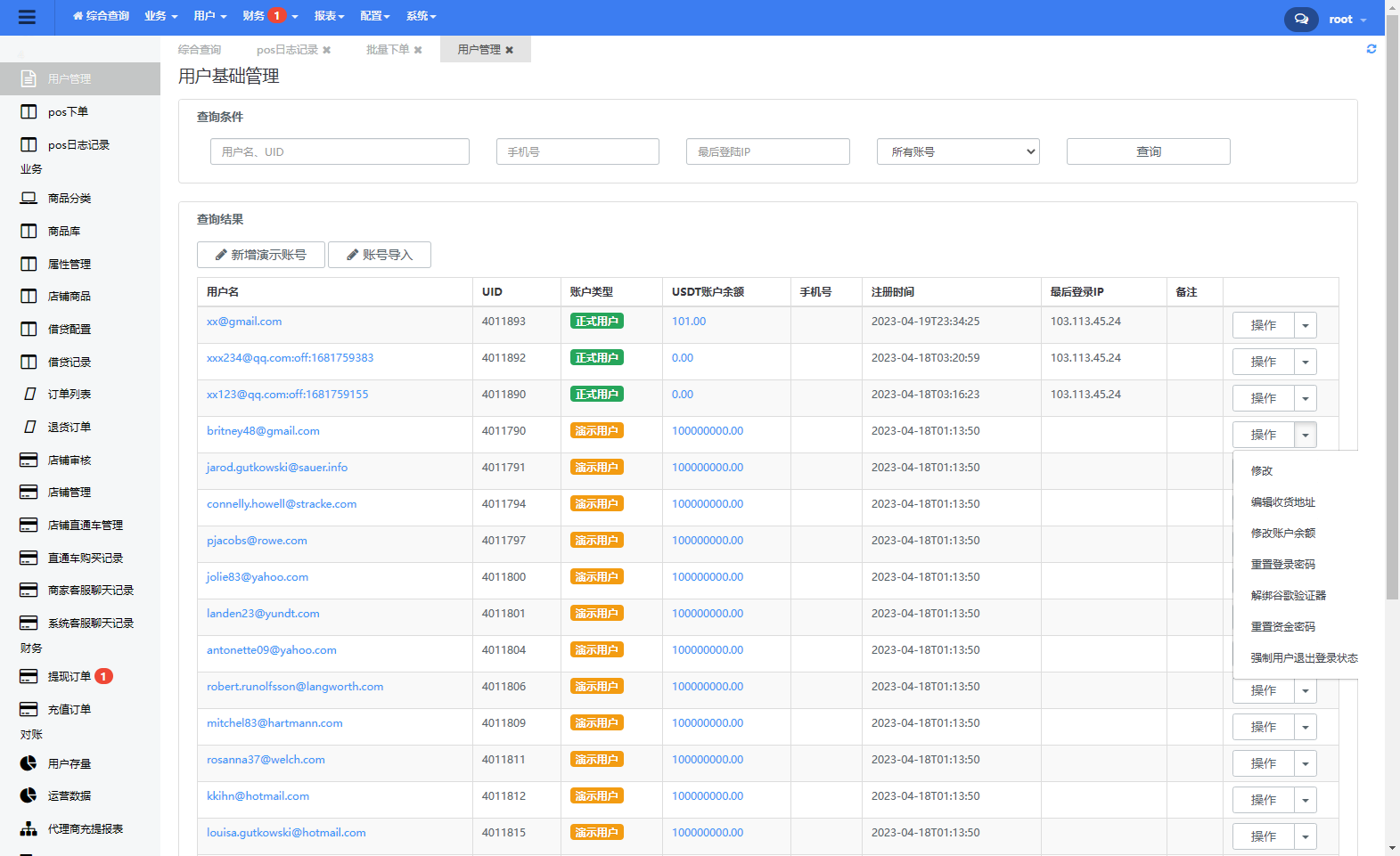Click the 查询 search button
1400x856 pixels.
[x=1148, y=151]
